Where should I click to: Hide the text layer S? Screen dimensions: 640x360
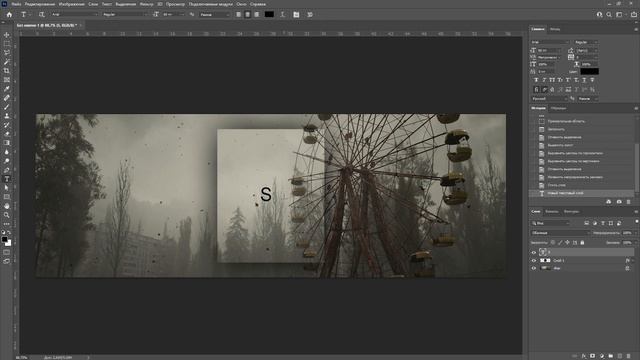coord(533,252)
